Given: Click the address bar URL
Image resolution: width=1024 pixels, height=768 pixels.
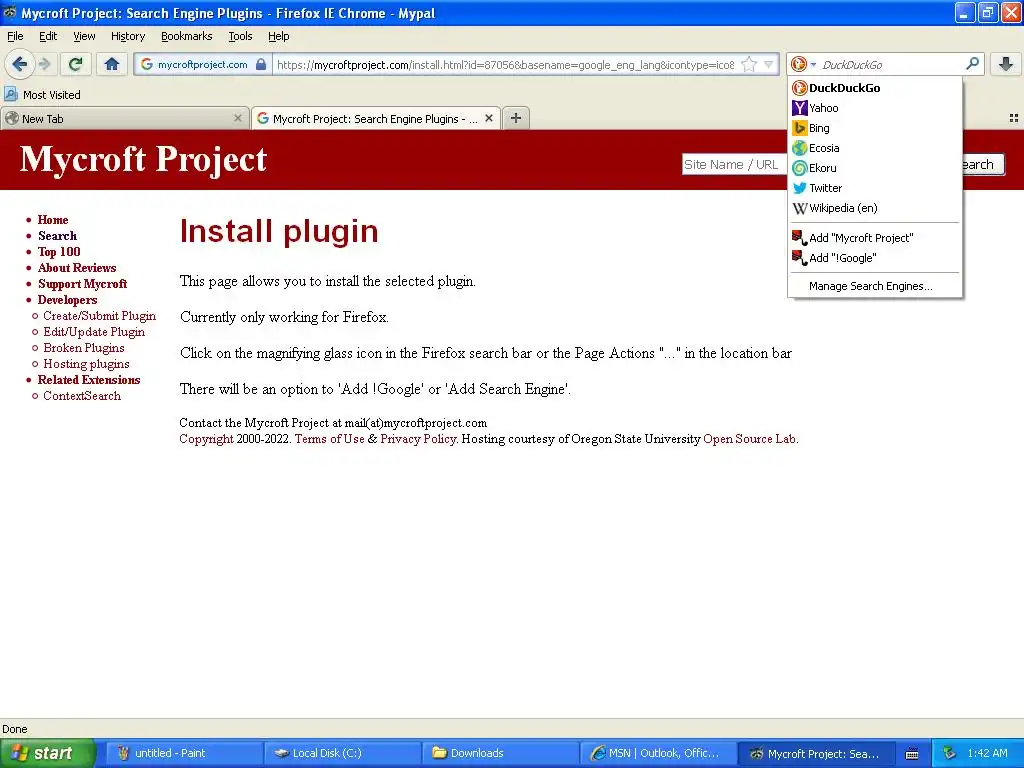Looking at the screenshot, I should [x=506, y=64].
